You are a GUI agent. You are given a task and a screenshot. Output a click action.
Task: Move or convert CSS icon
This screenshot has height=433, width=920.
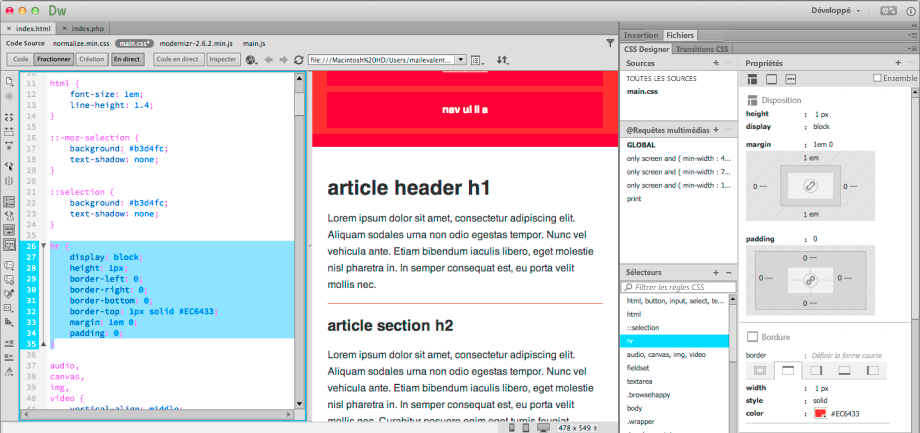tap(9, 322)
